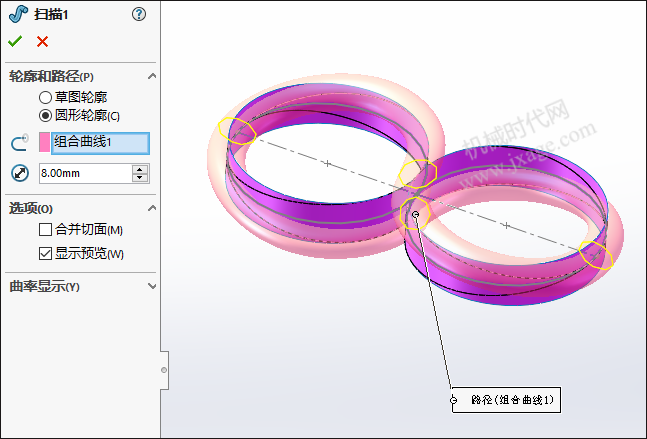Viewport: 647px width, 439px height.
Task: Click the diameter icon beside 8.00mm
Action: click(x=20, y=173)
